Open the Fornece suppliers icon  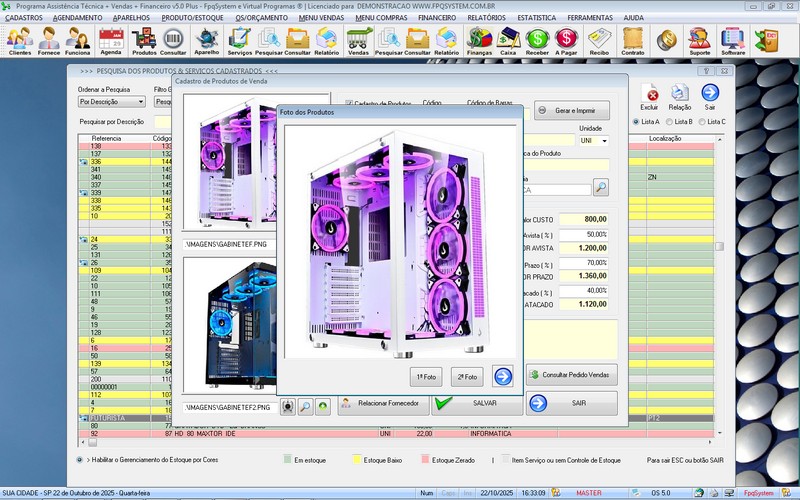point(48,41)
